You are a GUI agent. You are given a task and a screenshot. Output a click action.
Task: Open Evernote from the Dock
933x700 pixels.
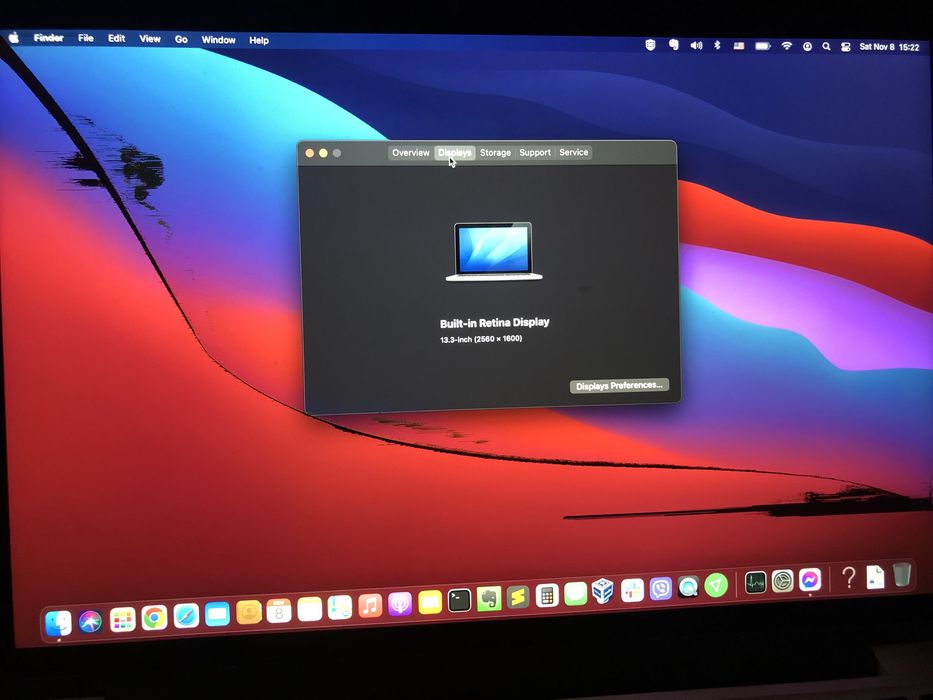[489, 599]
